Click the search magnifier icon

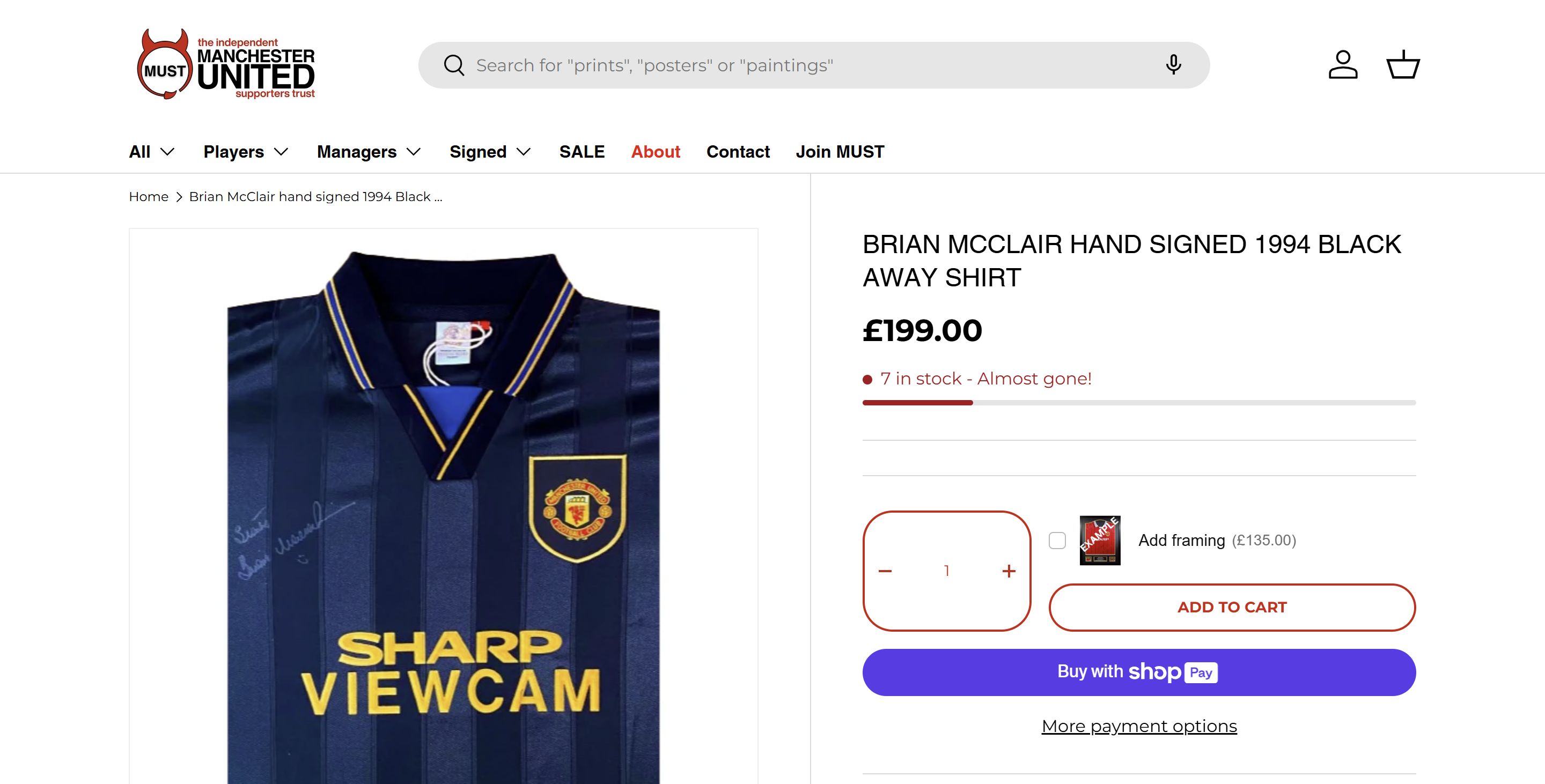[454, 65]
